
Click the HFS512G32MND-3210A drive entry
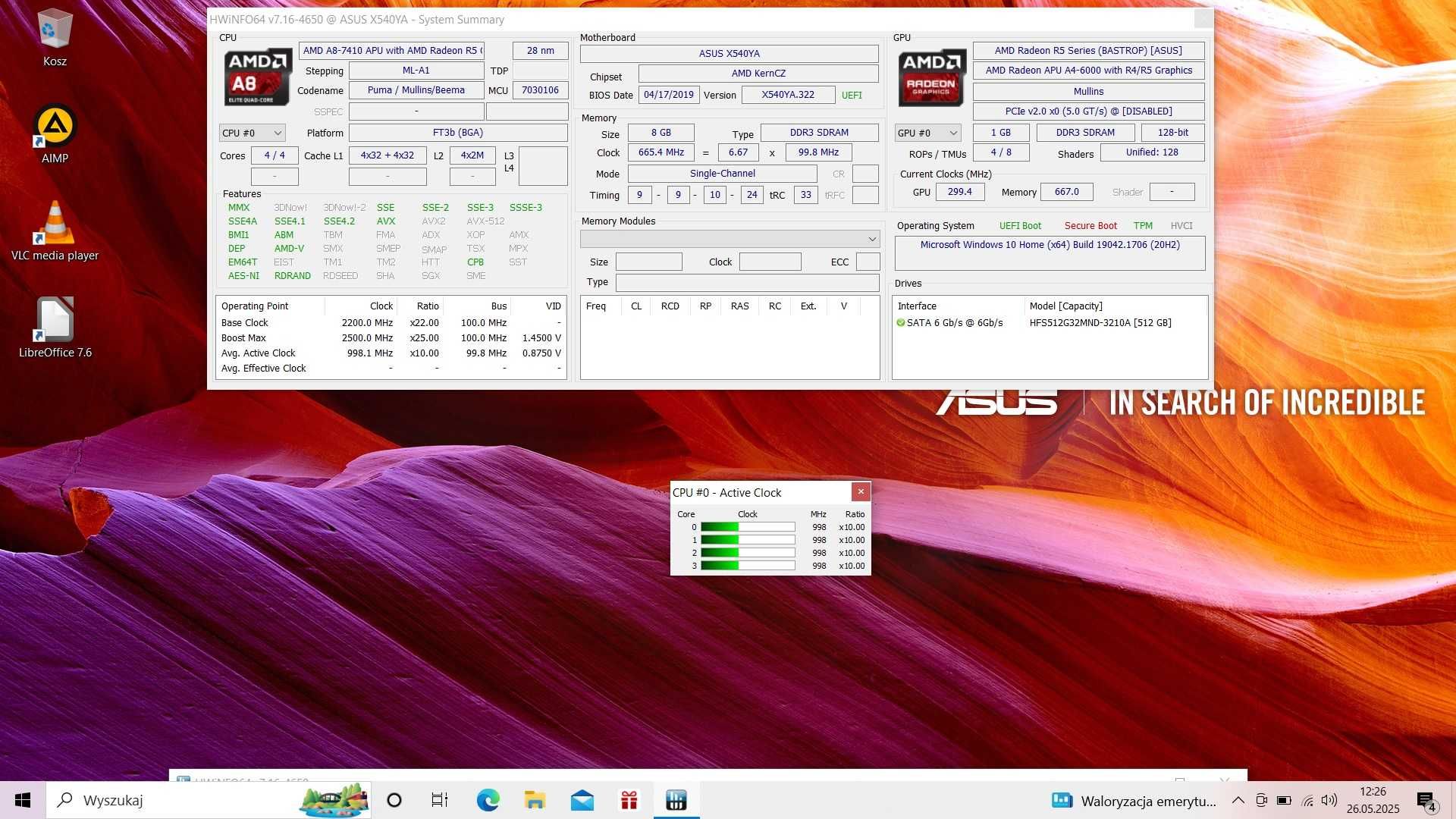[1100, 323]
